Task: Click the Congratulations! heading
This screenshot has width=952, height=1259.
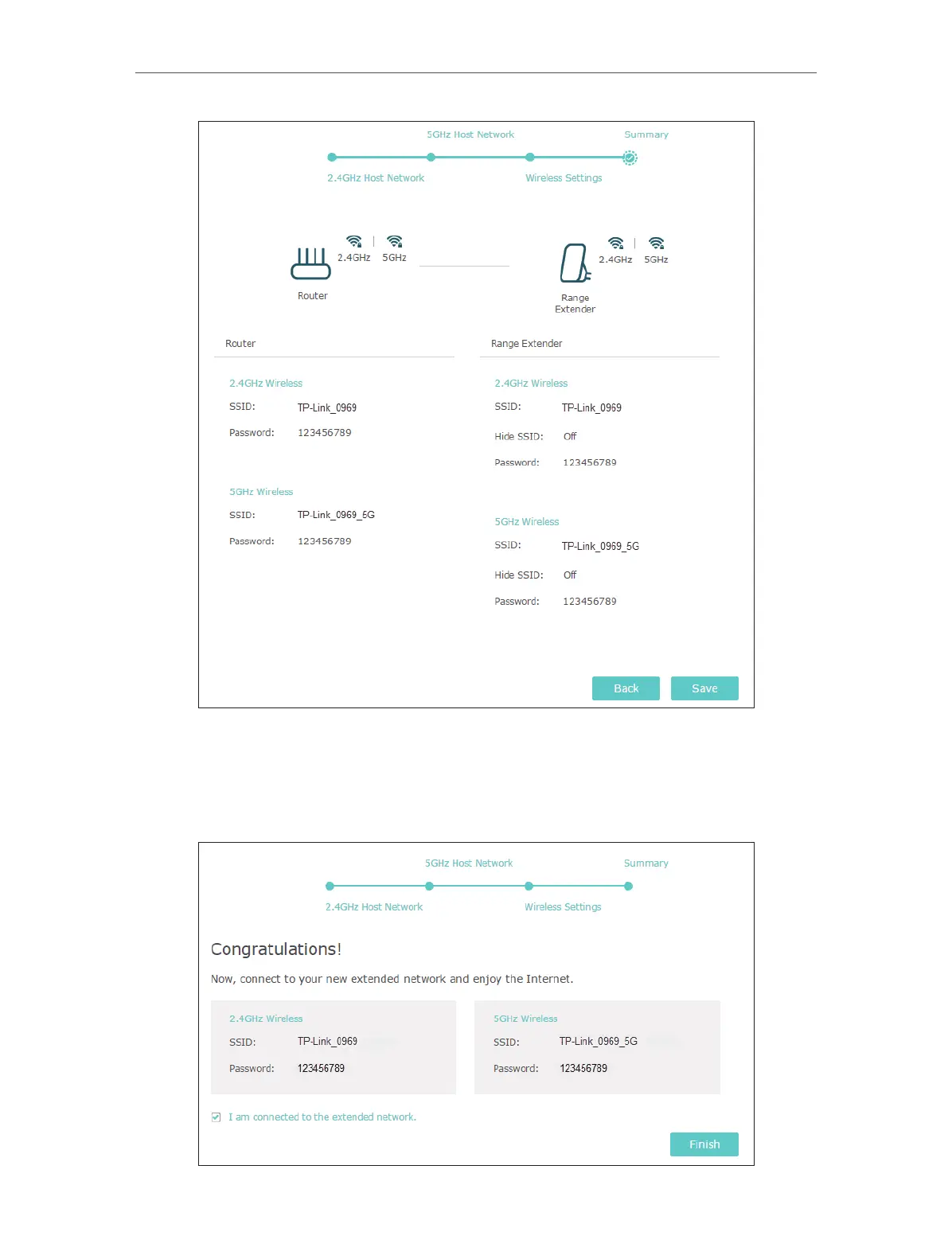Action: [276, 949]
